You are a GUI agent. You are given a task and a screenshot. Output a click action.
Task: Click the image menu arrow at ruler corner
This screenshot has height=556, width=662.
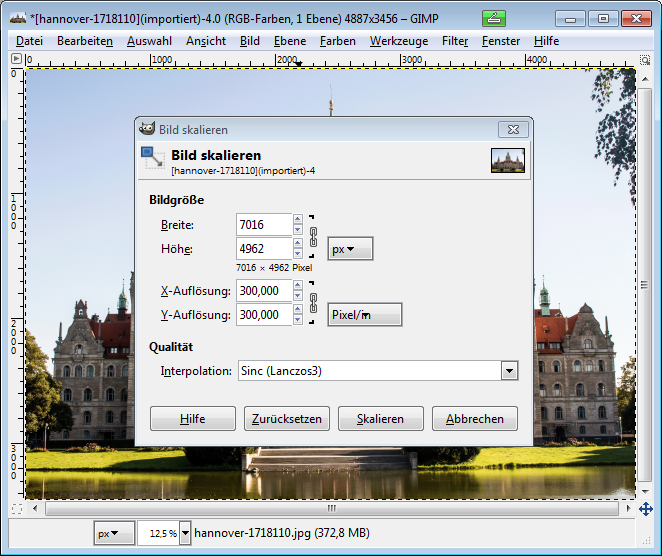(x=16, y=60)
